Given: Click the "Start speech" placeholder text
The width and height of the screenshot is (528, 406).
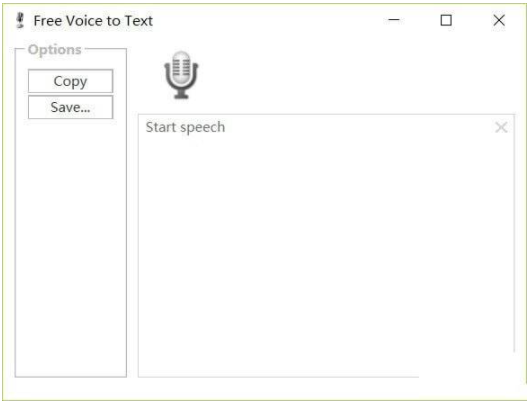Looking at the screenshot, I should click(x=185, y=127).
